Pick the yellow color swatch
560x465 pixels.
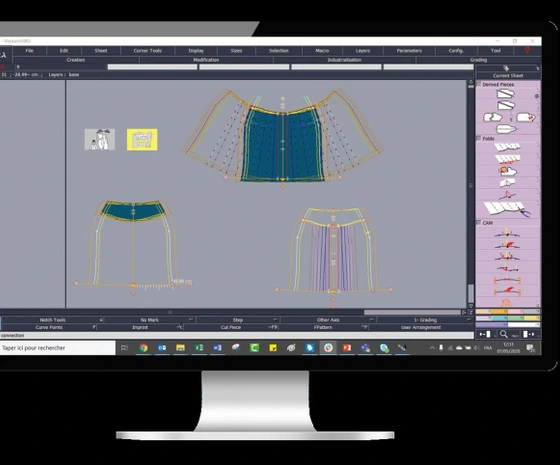tap(532, 318)
